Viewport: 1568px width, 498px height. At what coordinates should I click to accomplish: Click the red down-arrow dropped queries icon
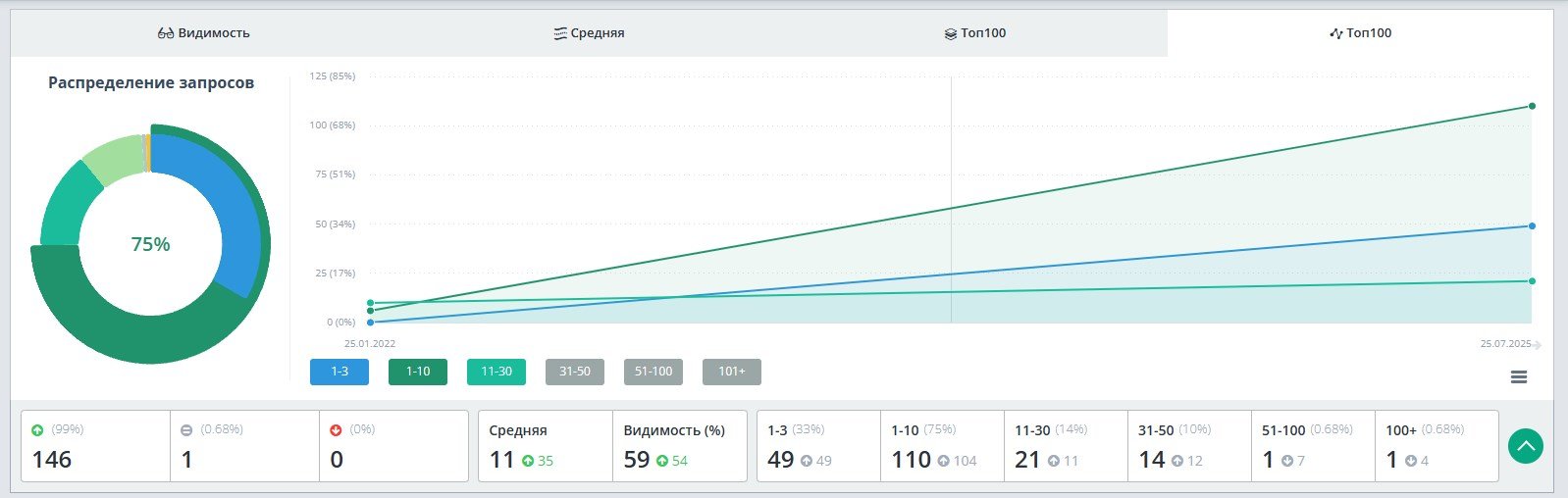tap(336, 430)
